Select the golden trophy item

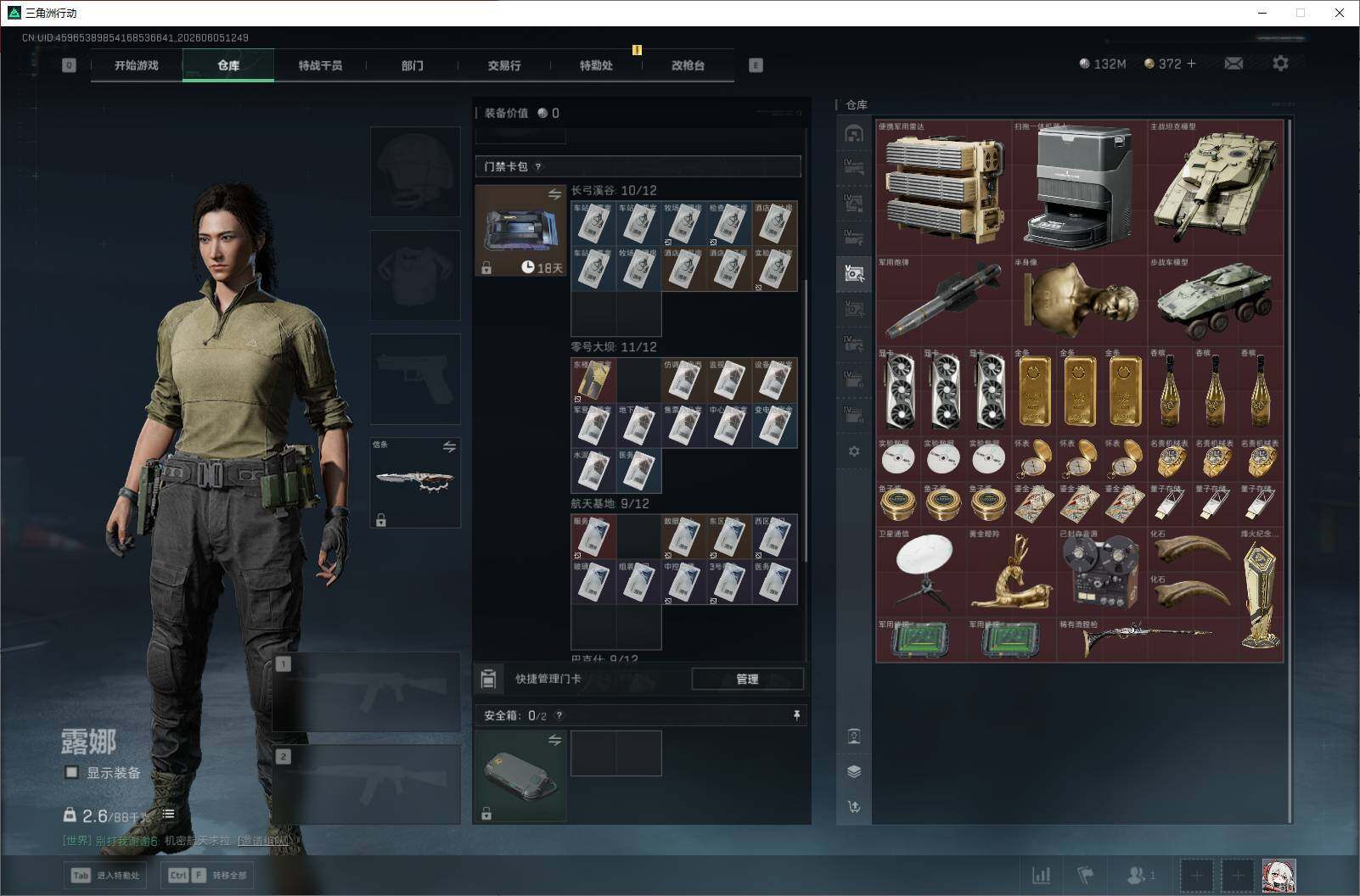(1260, 595)
